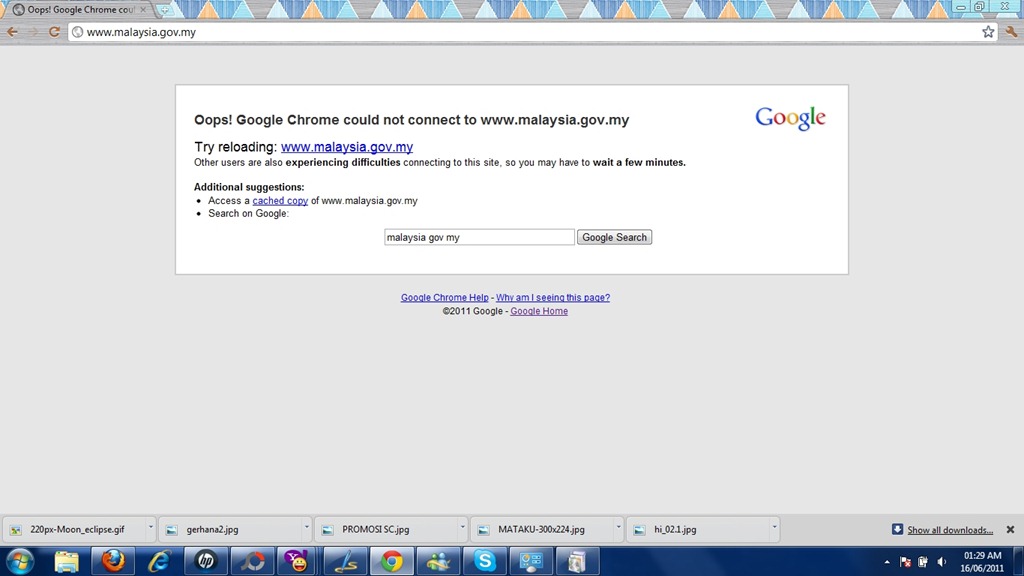Open downloaded file MATAKU-300x224.jpg
Viewport: 1024px width, 576px height.
tap(542, 530)
